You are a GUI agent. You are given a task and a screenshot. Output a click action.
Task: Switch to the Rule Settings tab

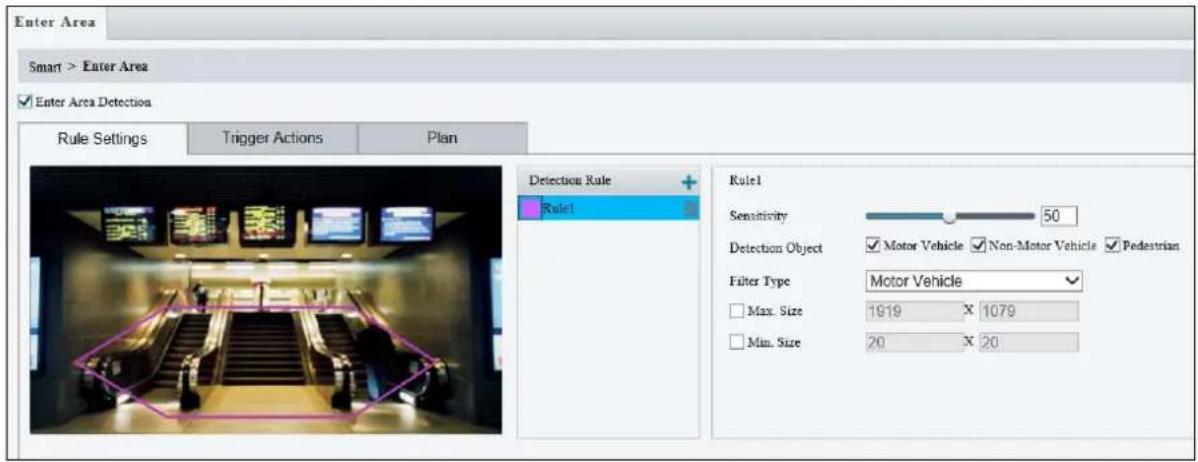click(x=103, y=140)
